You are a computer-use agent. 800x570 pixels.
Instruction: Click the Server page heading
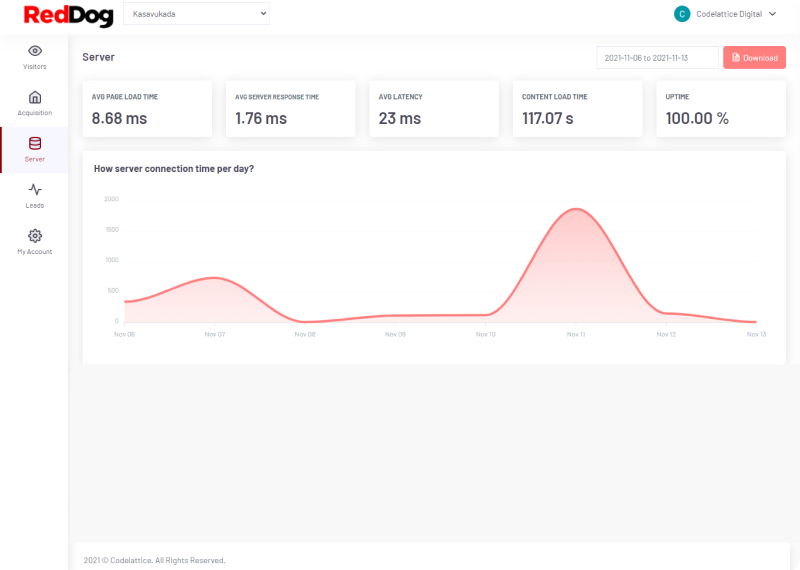98,57
